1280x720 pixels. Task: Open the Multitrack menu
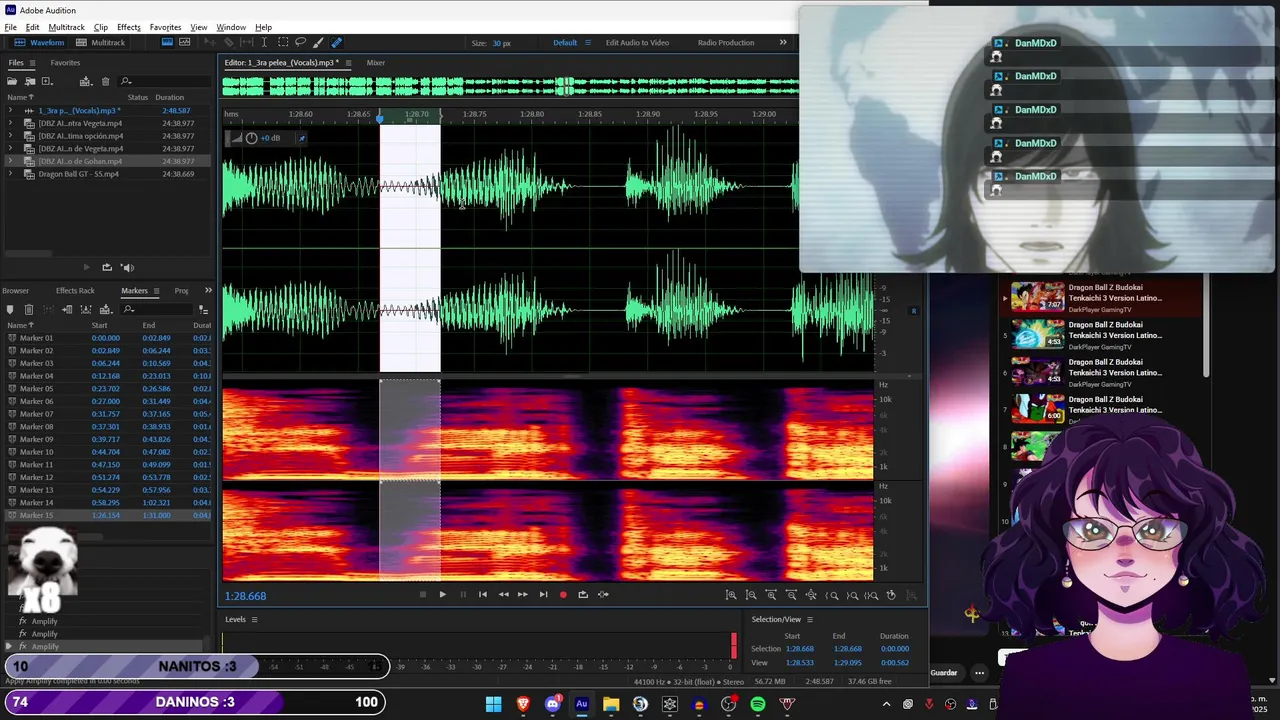(66, 27)
